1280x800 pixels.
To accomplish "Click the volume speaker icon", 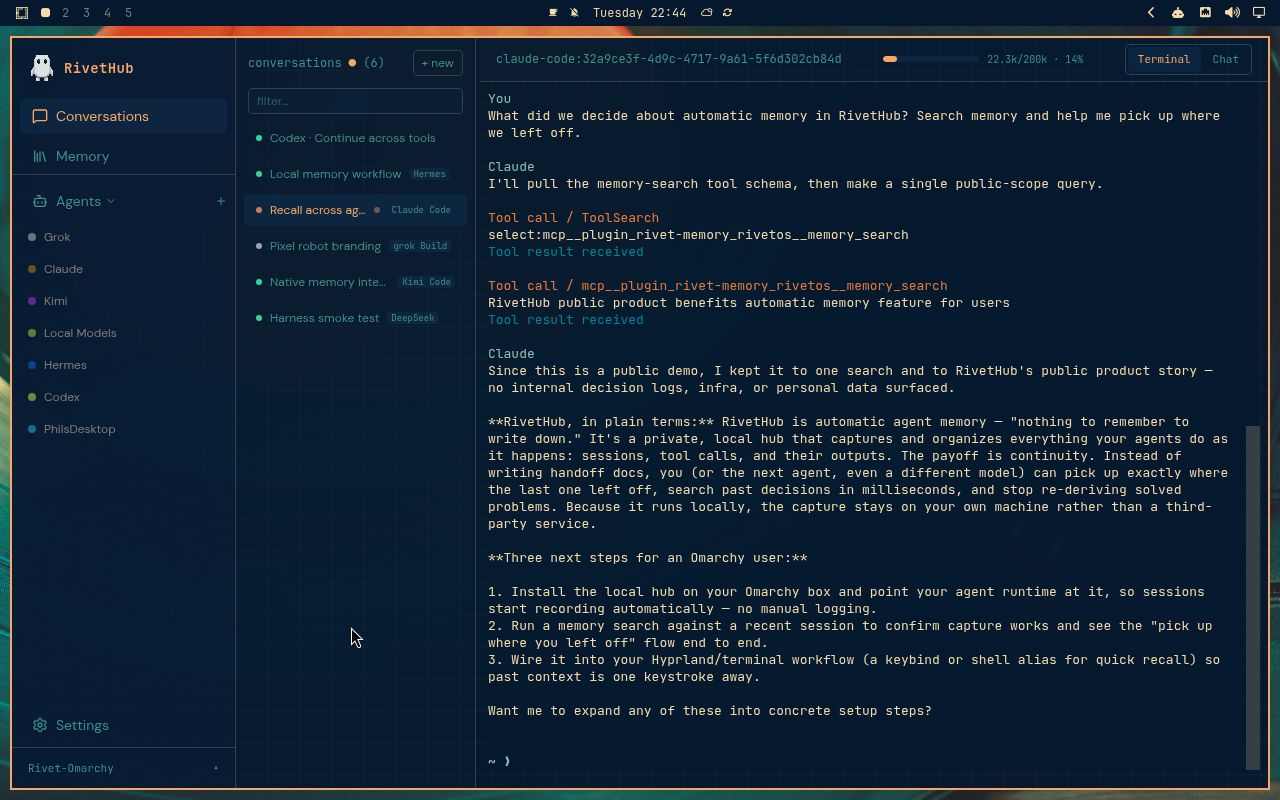I will pos(1232,13).
